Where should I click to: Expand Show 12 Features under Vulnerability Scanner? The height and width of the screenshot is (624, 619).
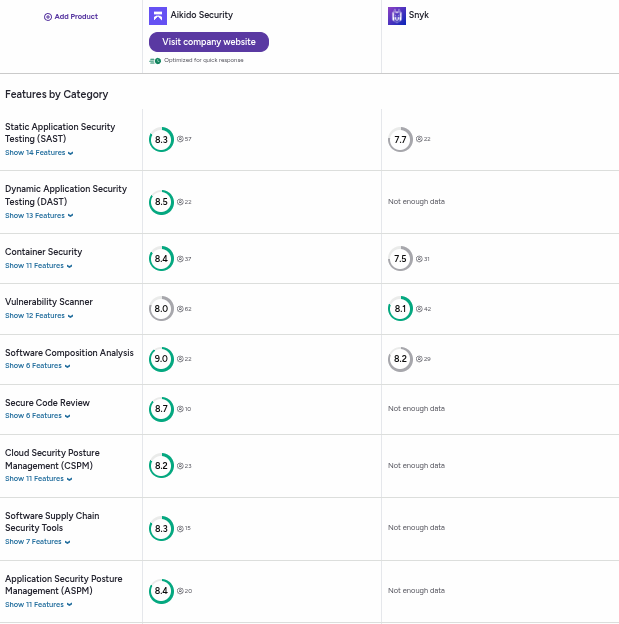pyautogui.click(x=39, y=316)
